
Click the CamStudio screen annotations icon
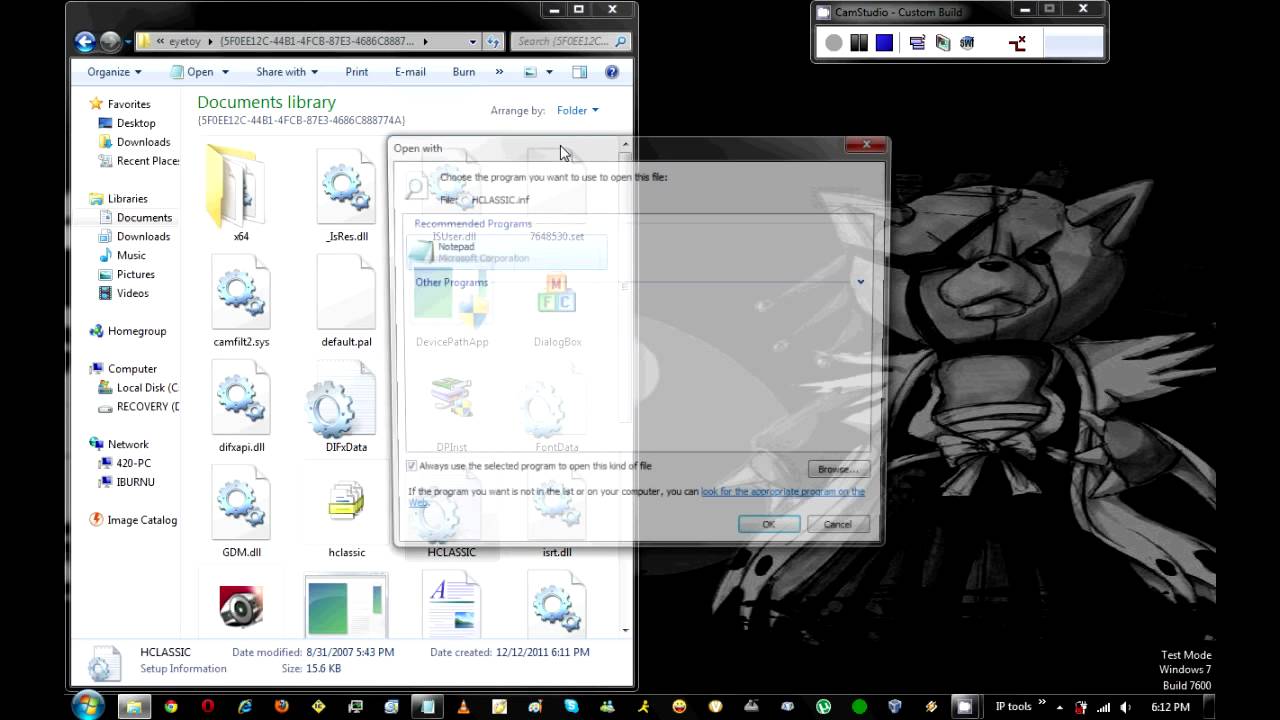[942, 43]
